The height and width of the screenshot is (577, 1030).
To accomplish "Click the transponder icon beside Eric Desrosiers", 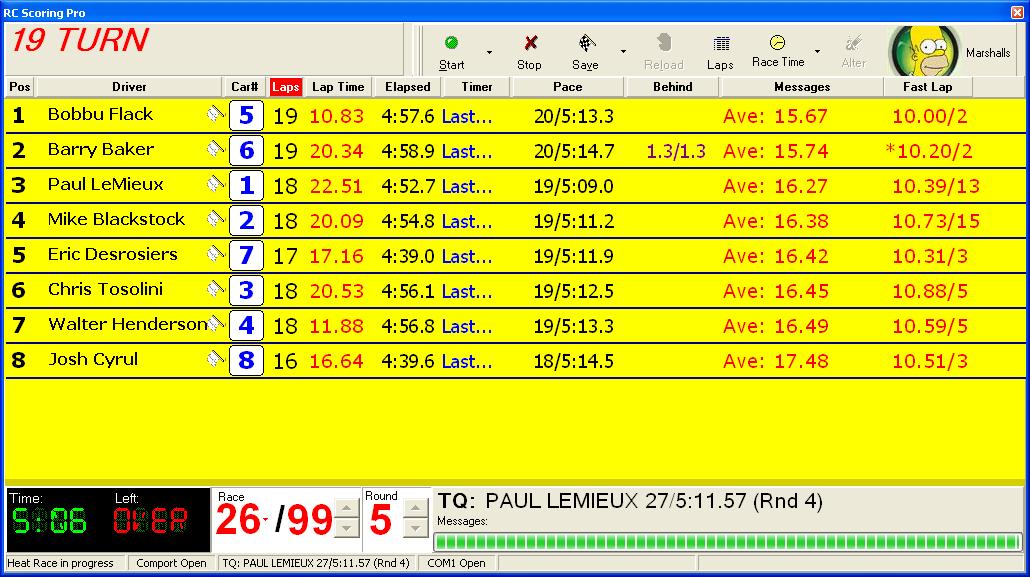I will [x=216, y=255].
